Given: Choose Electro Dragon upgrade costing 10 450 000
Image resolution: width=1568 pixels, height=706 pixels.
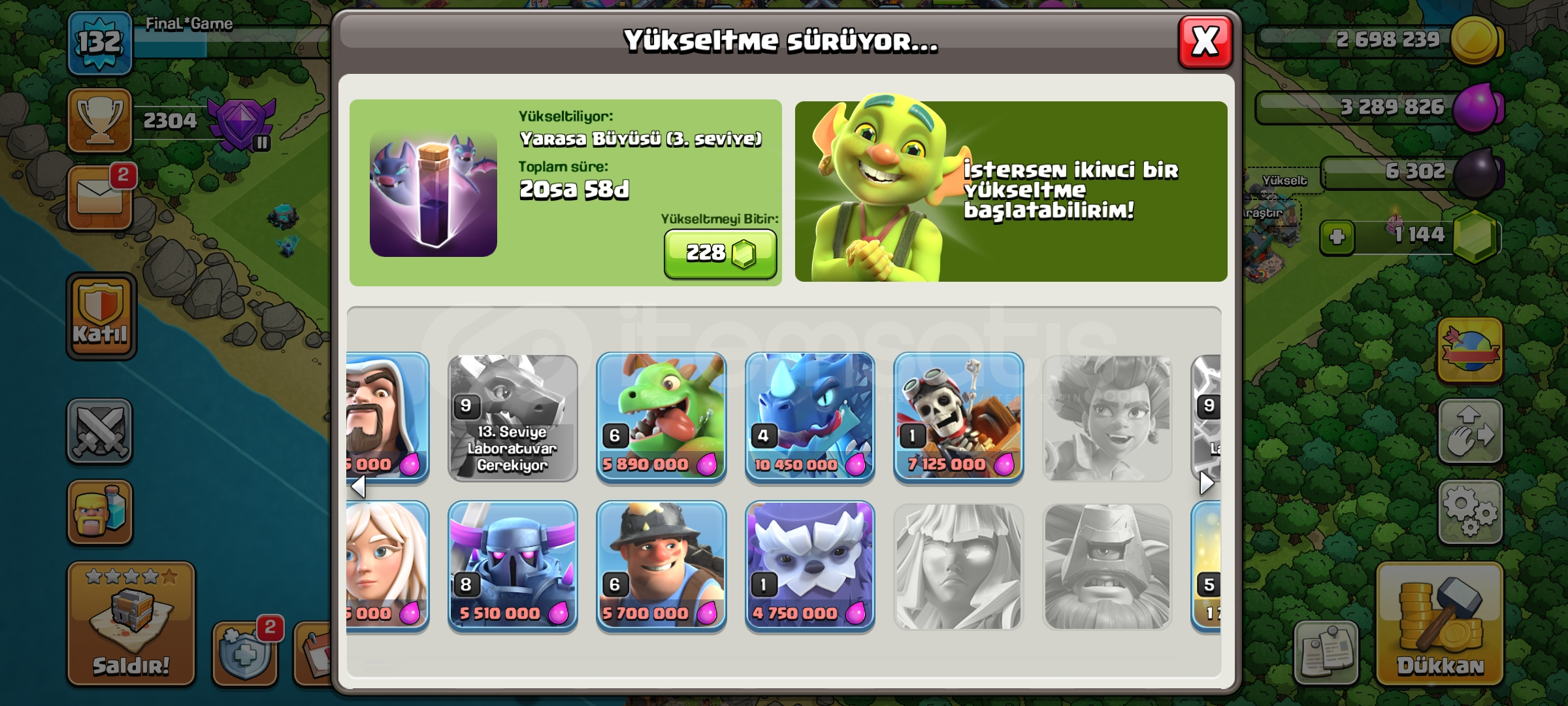Looking at the screenshot, I should pyautogui.click(x=809, y=418).
